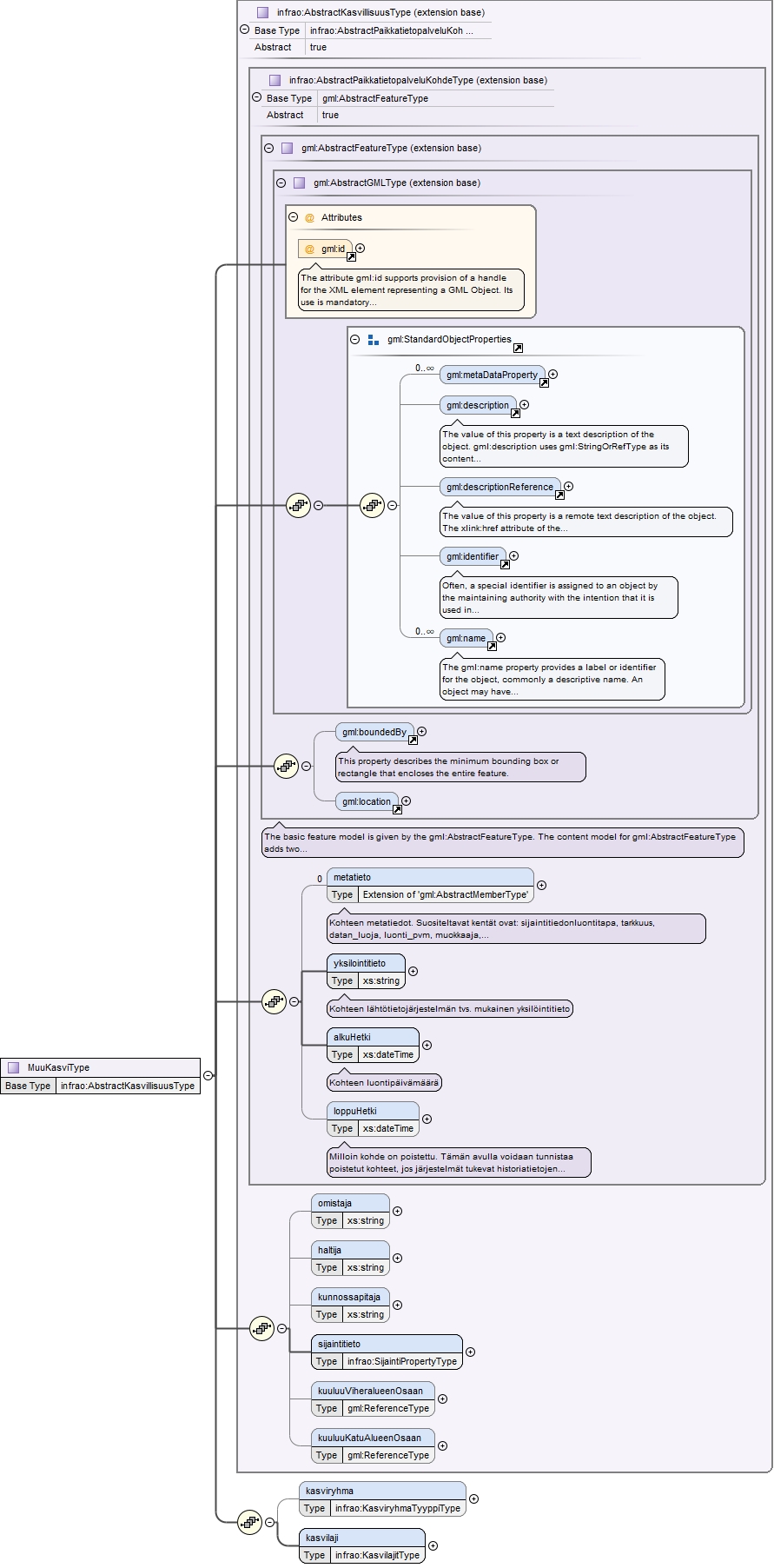The height and width of the screenshot is (1568, 774).
Task: Follow gml:StandardObjectProperties reference arrow
Action: point(518,348)
